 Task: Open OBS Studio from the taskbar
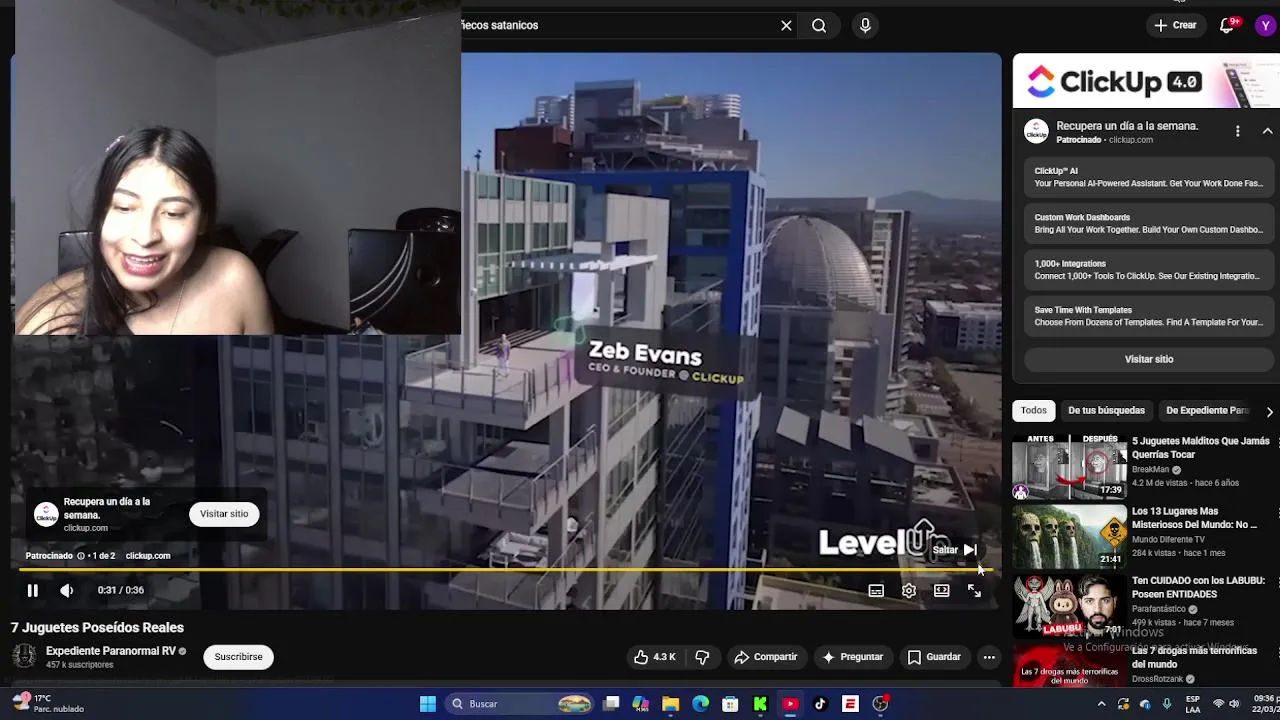coord(880,704)
